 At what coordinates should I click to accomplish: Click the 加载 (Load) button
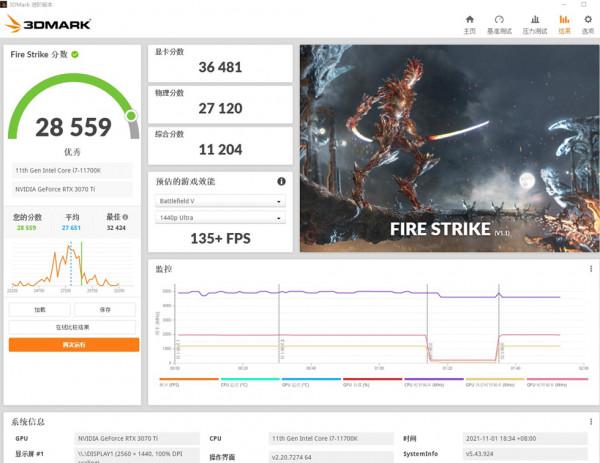point(40,310)
